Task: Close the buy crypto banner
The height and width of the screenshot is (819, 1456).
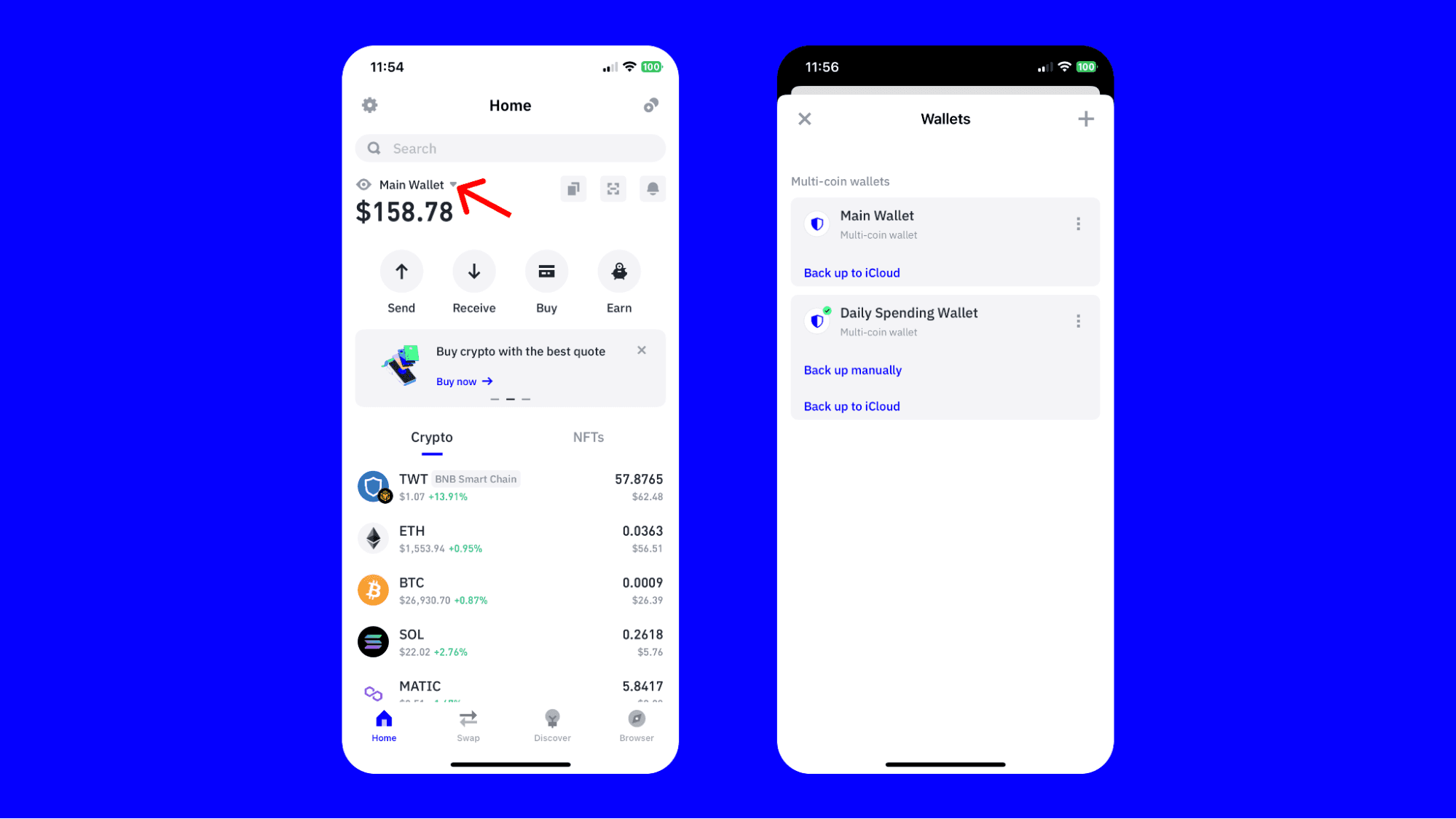Action: pos(641,350)
